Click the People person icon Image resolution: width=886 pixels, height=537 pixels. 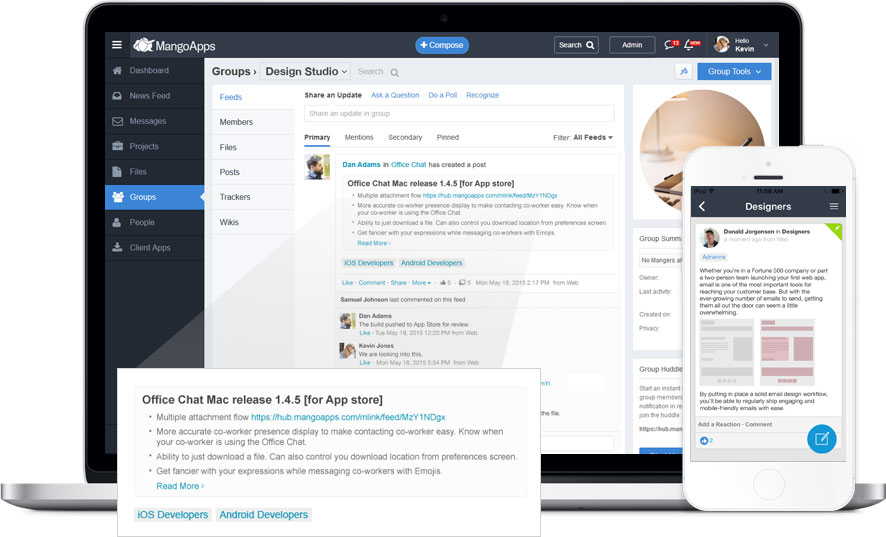coord(117,223)
